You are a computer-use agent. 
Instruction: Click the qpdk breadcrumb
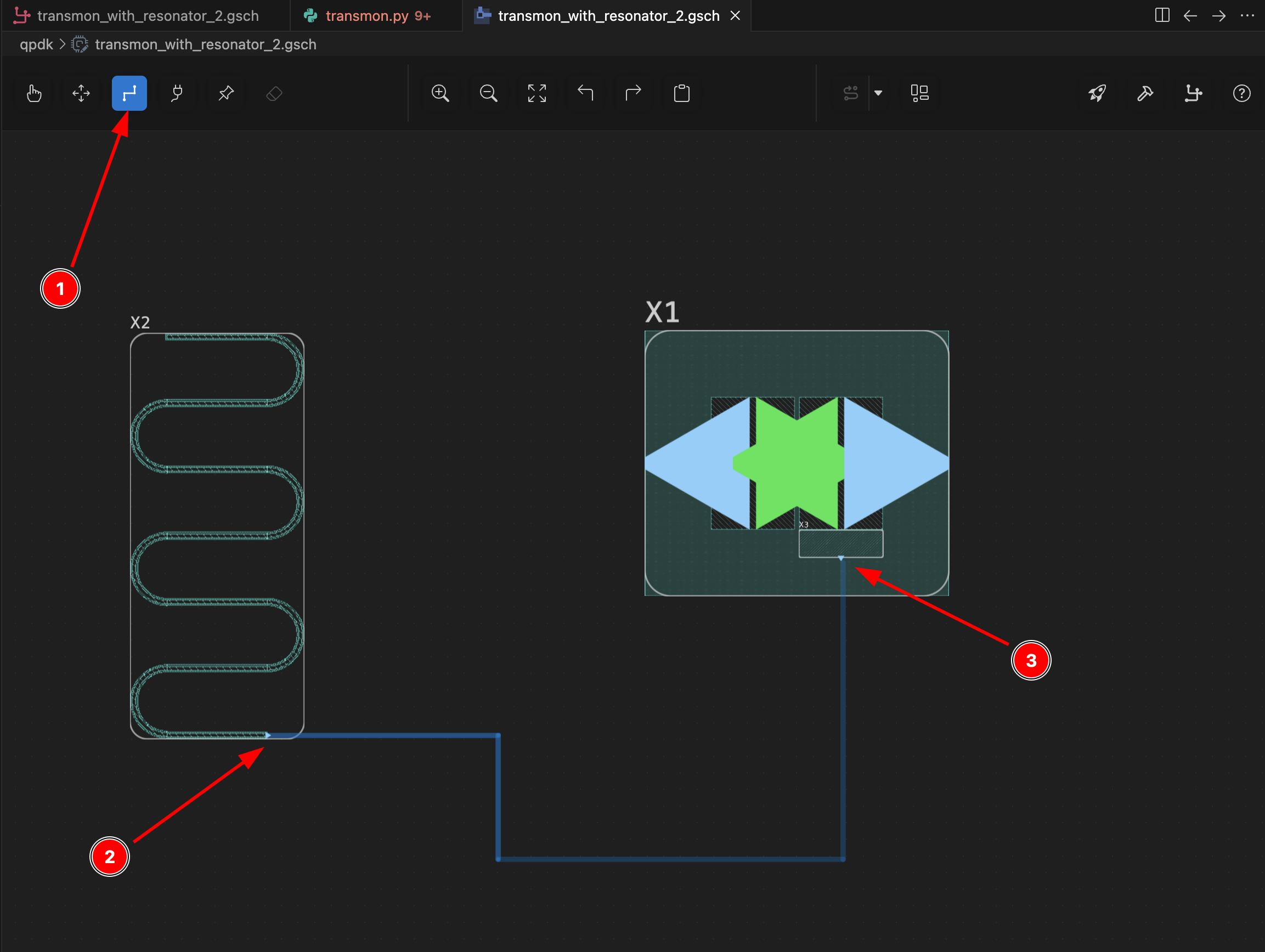click(x=36, y=44)
